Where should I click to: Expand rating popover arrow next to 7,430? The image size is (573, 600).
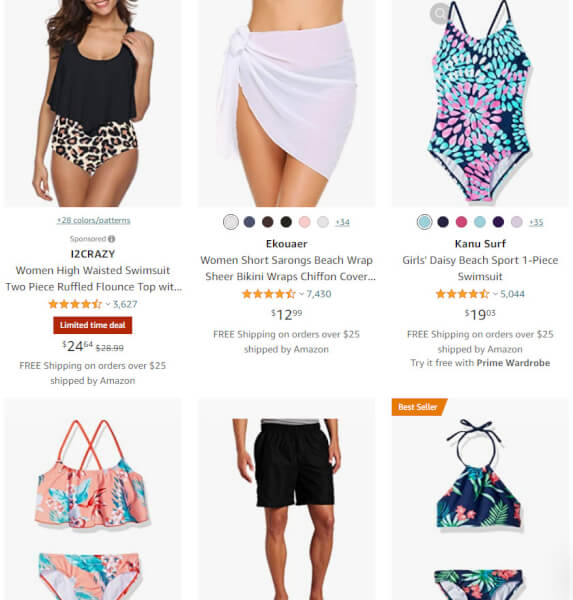coord(302,294)
